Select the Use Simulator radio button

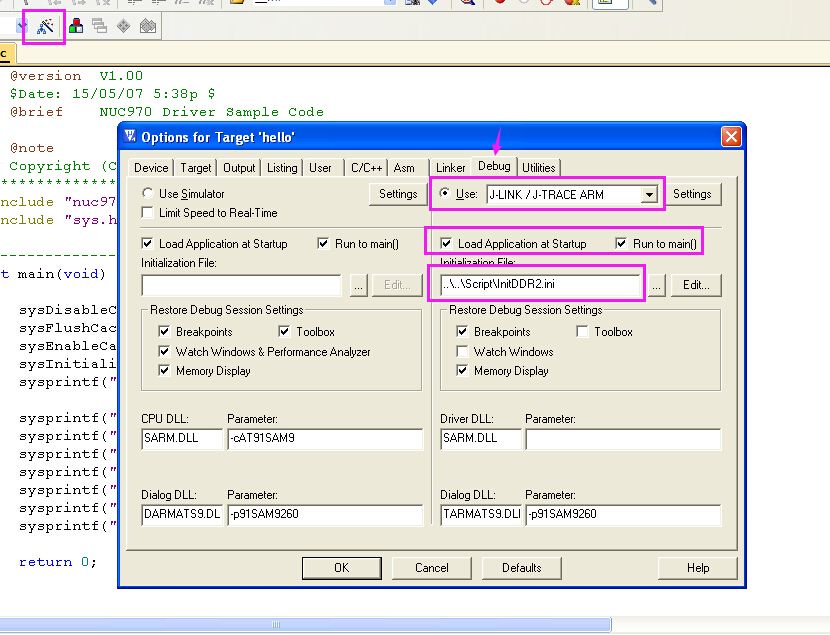point(148,194)
